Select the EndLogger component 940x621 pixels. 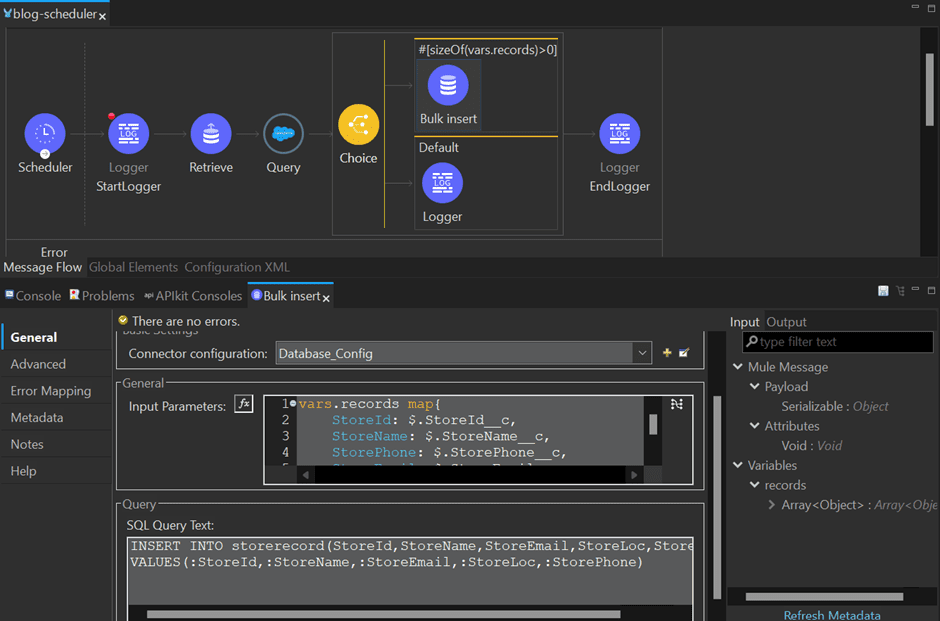[x=619, y=133]
